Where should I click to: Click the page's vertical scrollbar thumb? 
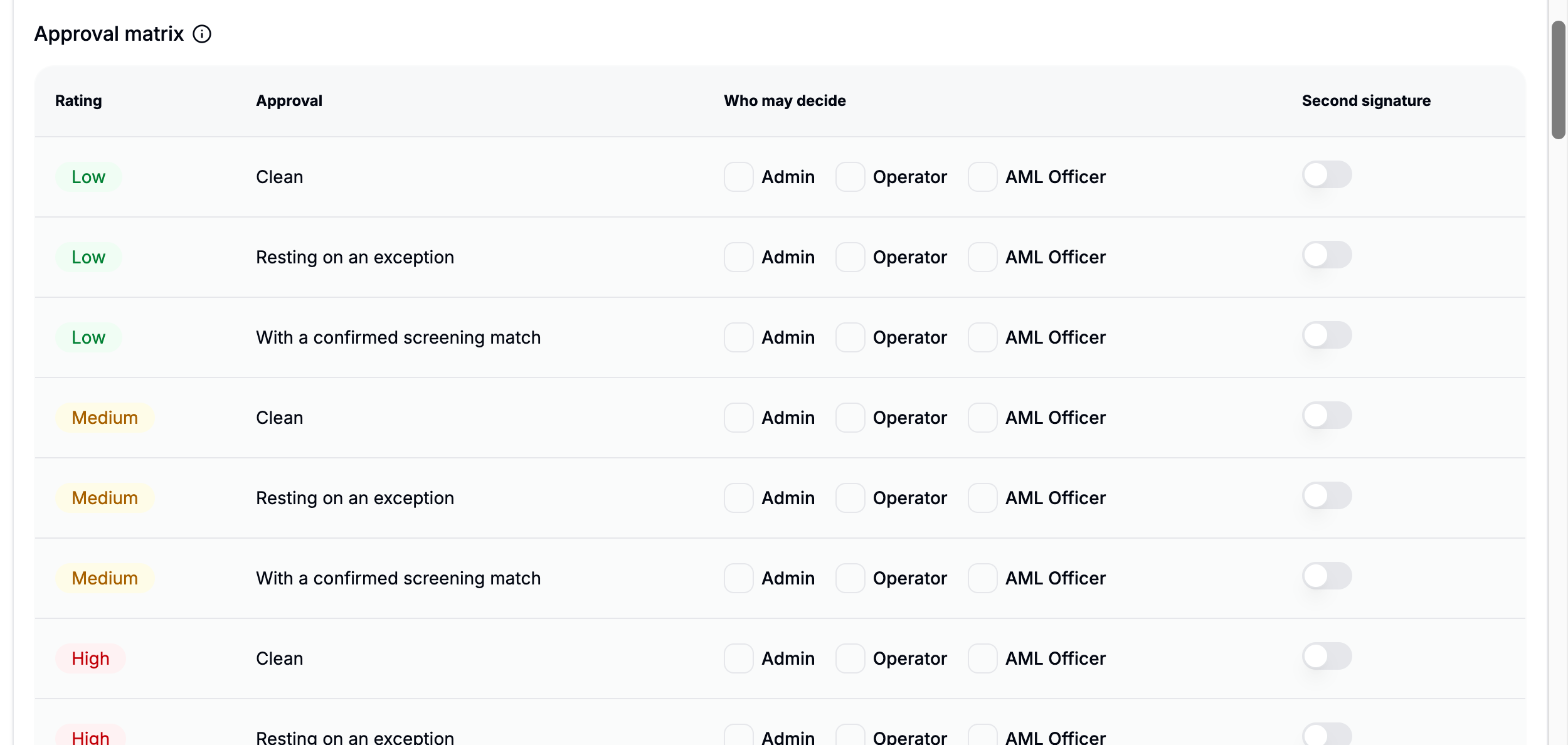(1558, 78)
